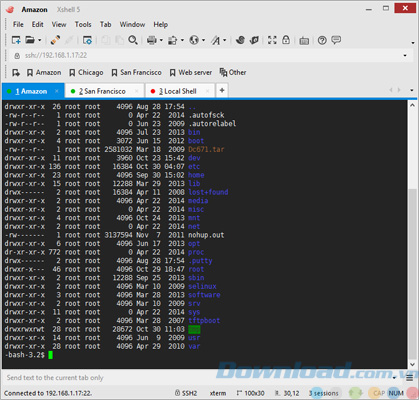Launch Xagent from the toolbar icon
This screenshot has width=419, height=400.
[x=254, y=40]
